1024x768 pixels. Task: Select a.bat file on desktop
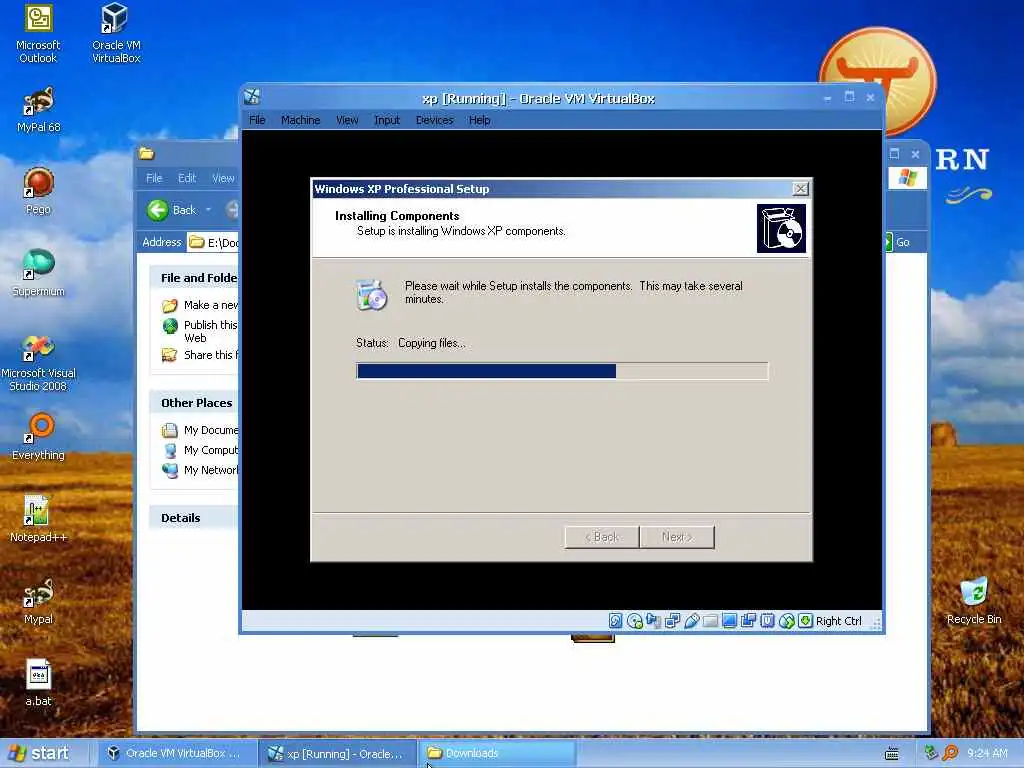click(x=38, y=683)
